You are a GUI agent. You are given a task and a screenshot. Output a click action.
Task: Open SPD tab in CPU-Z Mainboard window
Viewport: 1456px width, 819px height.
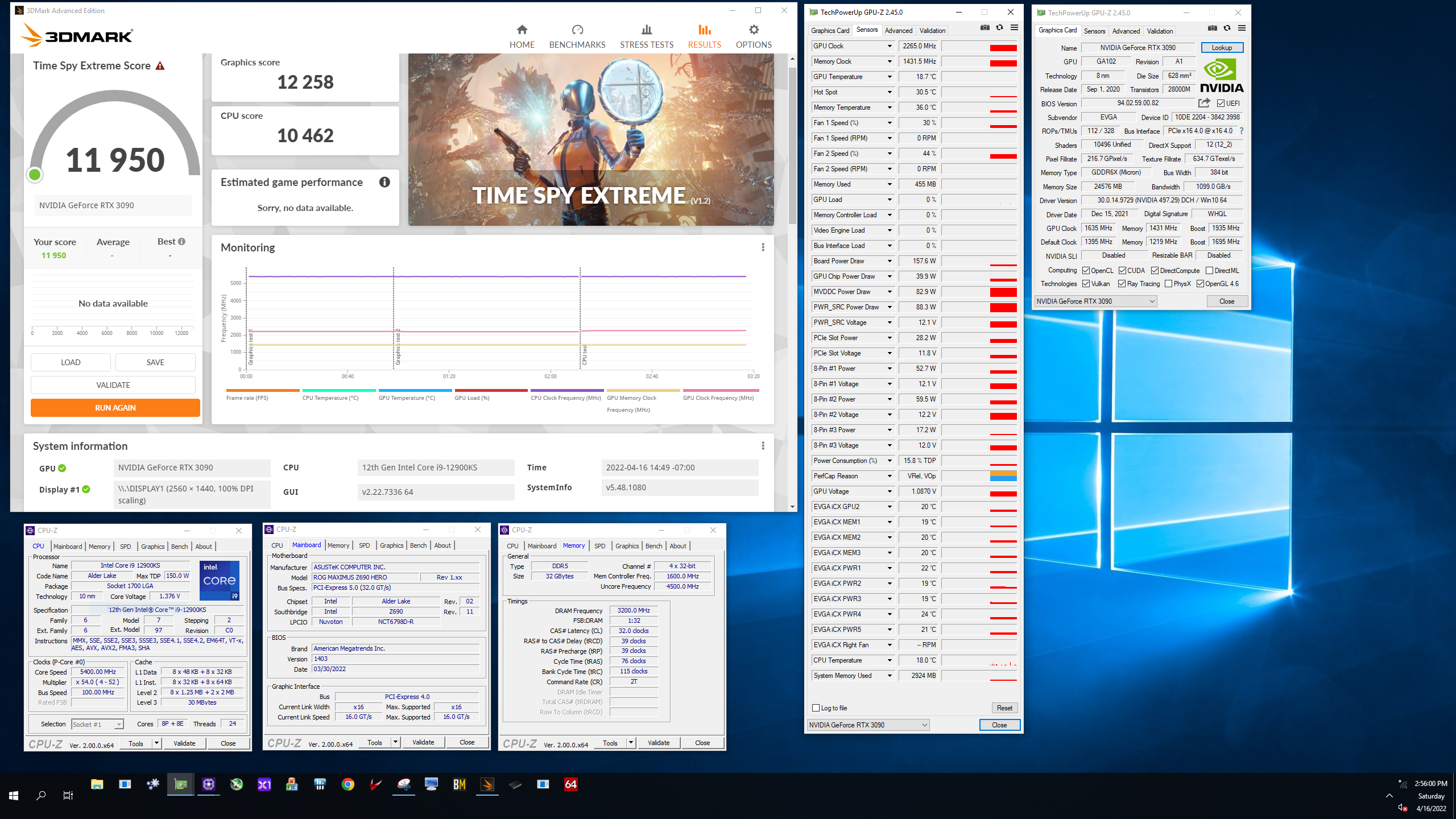[365, 545]
